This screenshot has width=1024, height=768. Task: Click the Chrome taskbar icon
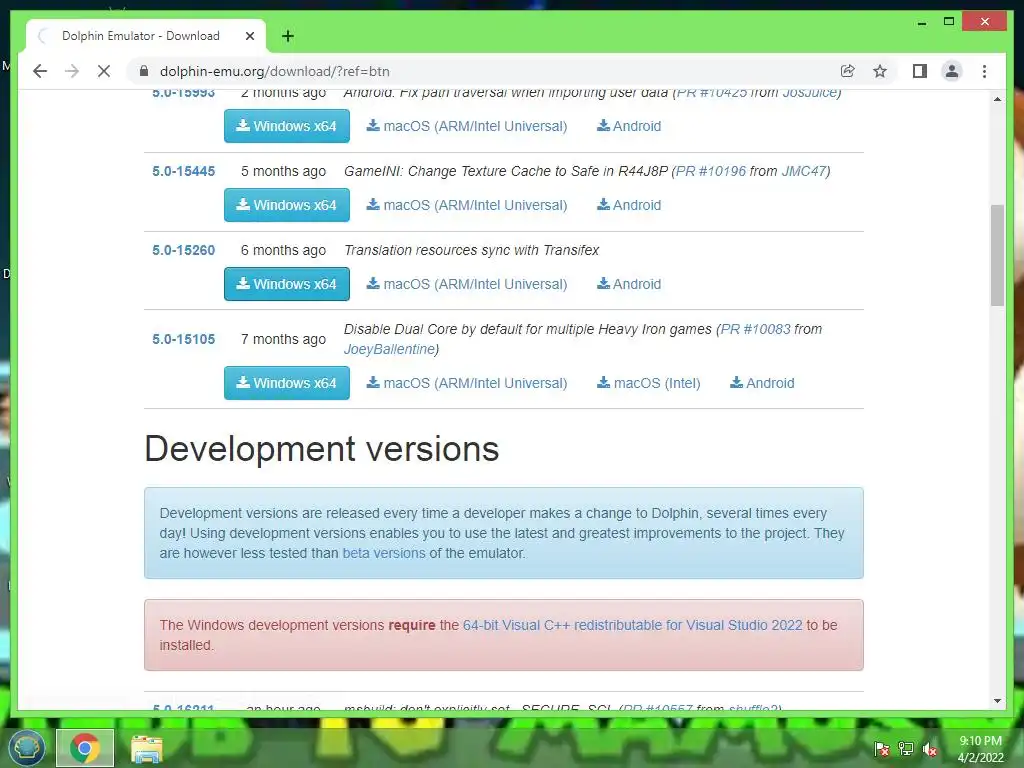pos(85,748)
